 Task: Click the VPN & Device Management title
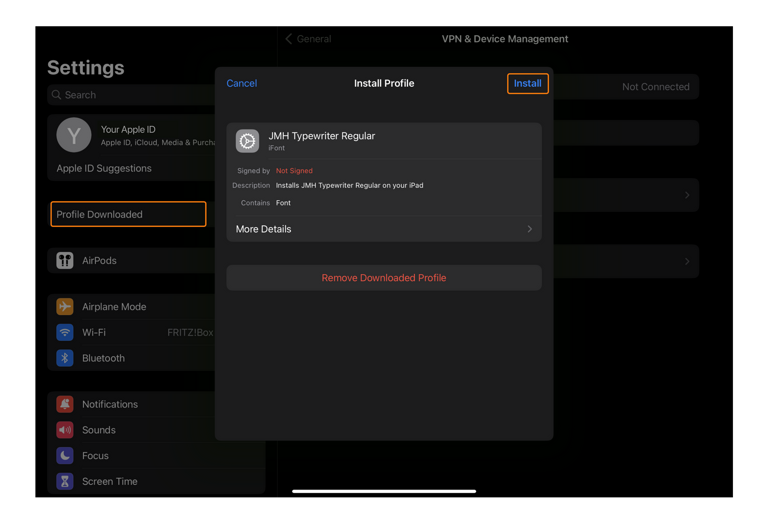pos(505,39)
